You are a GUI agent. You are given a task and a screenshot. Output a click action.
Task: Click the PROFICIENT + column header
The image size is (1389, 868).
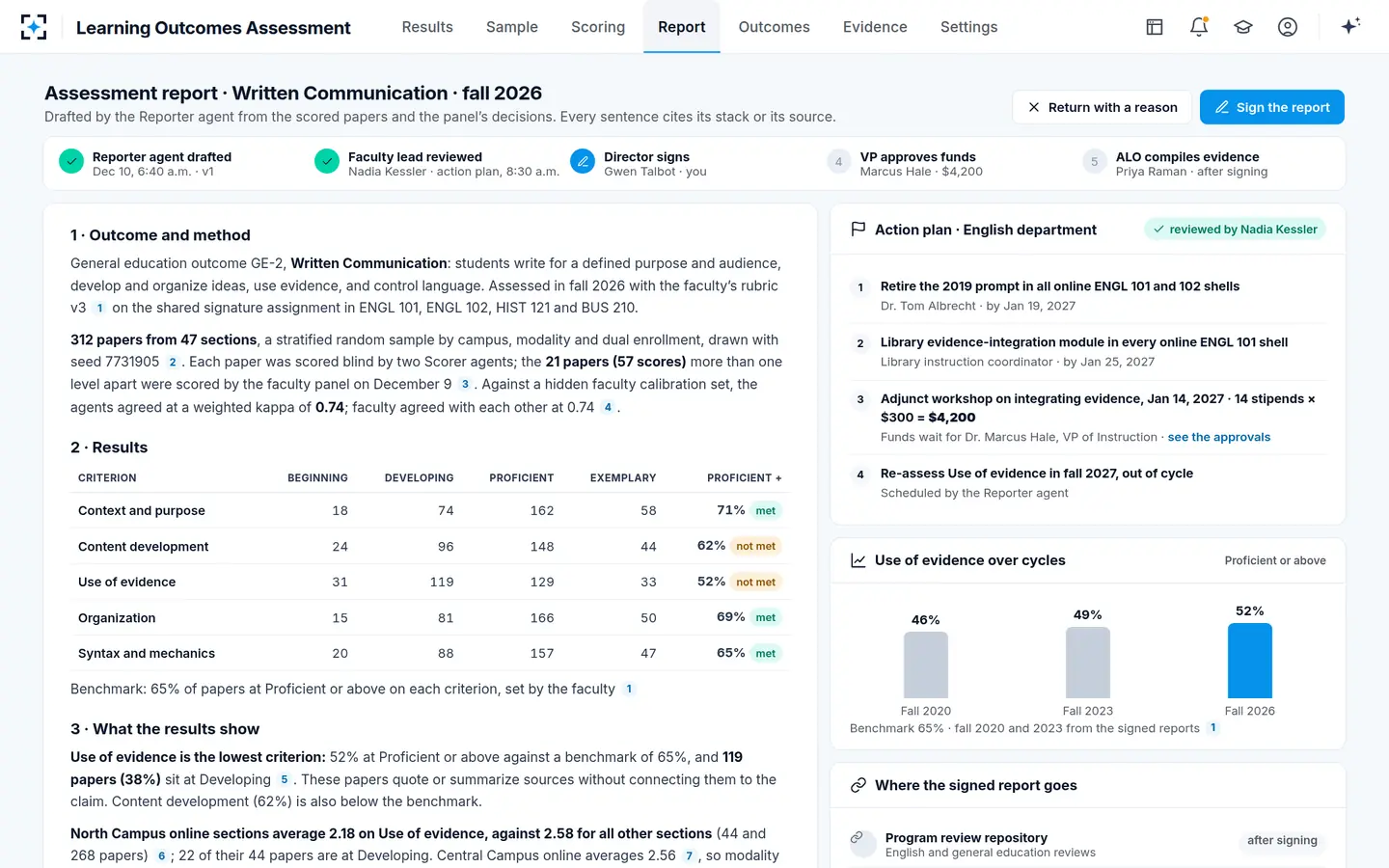click(744, 478)
